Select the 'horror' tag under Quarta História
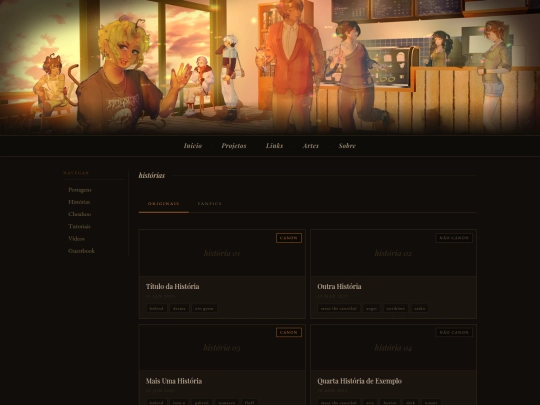540x405 pixels. pos(390,402)
